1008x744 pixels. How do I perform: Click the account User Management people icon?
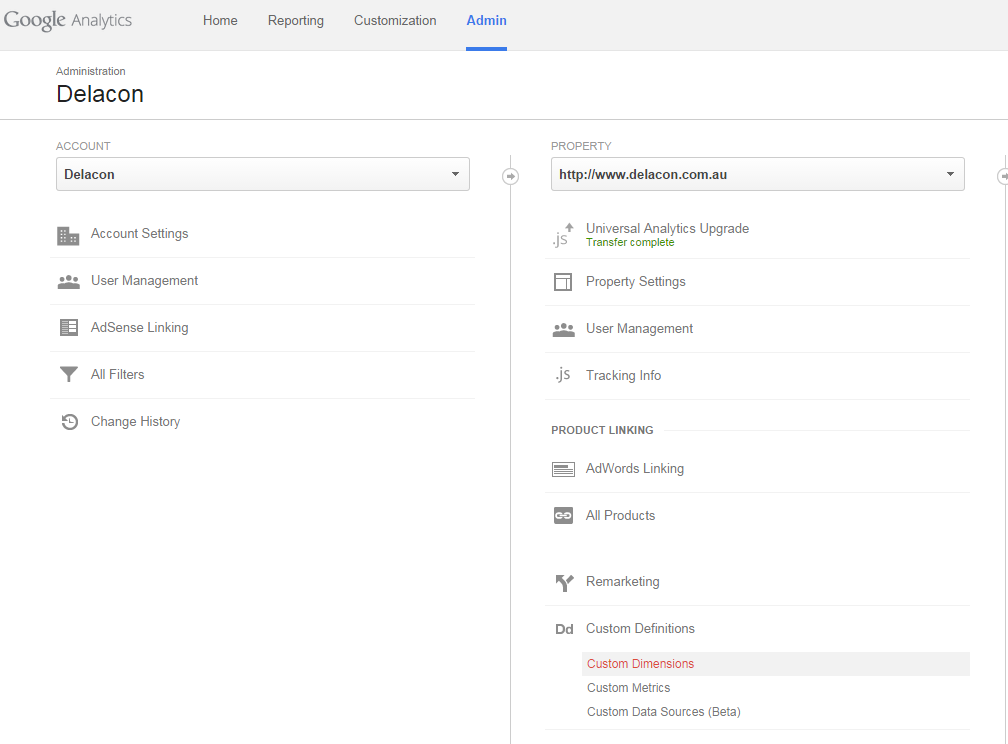(x=69, y=282)
